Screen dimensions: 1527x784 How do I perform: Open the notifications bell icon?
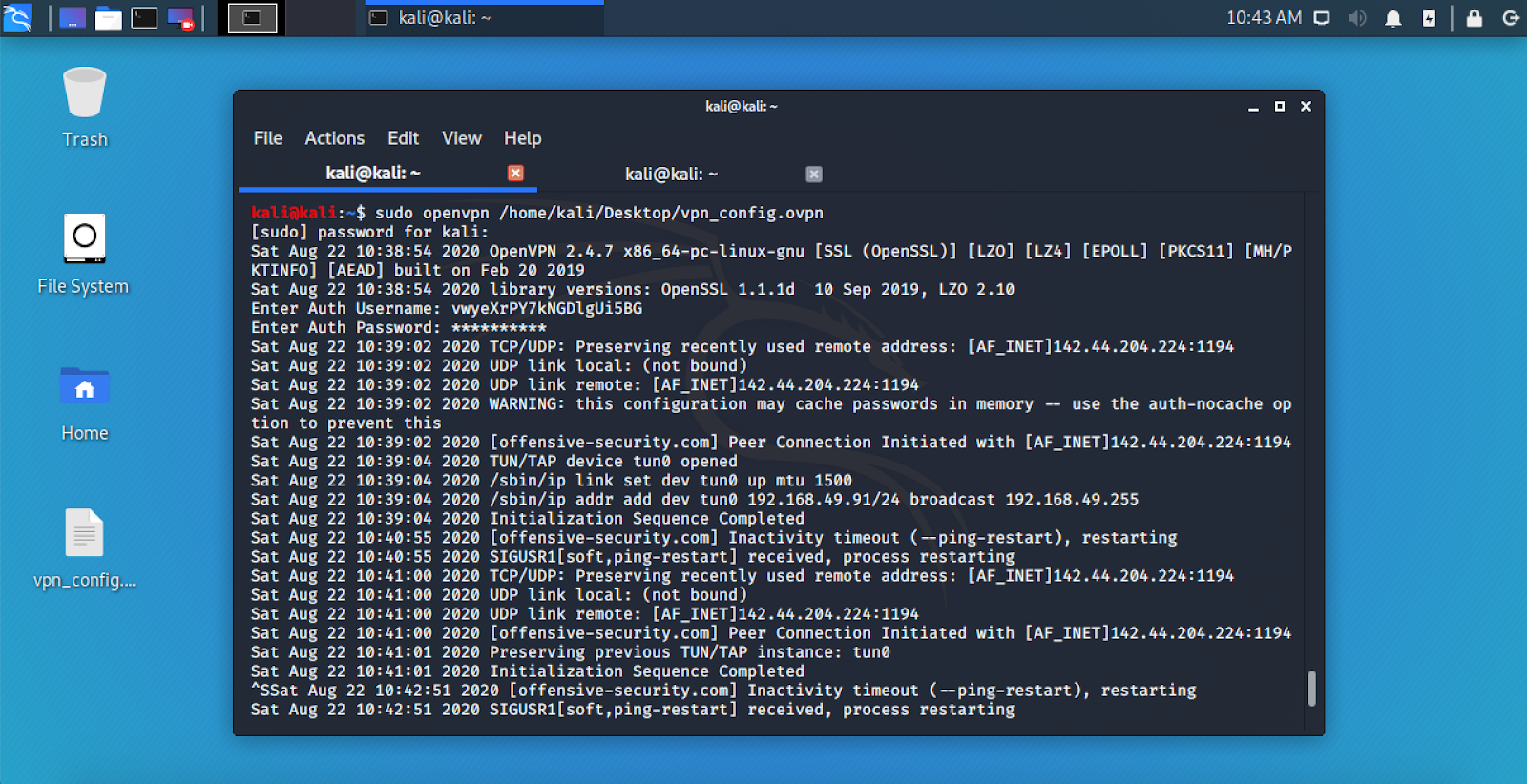(x=1393, y=18)
